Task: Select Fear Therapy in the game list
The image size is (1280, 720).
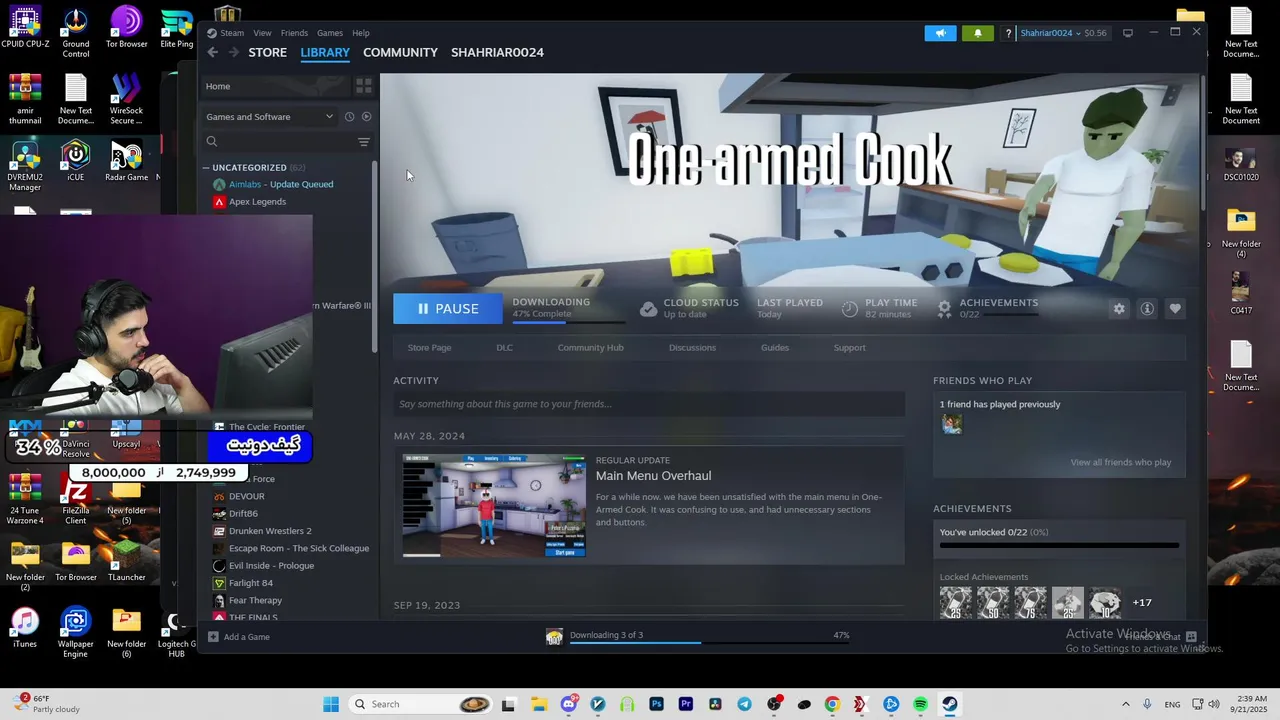Action: (x=255, y=601)
